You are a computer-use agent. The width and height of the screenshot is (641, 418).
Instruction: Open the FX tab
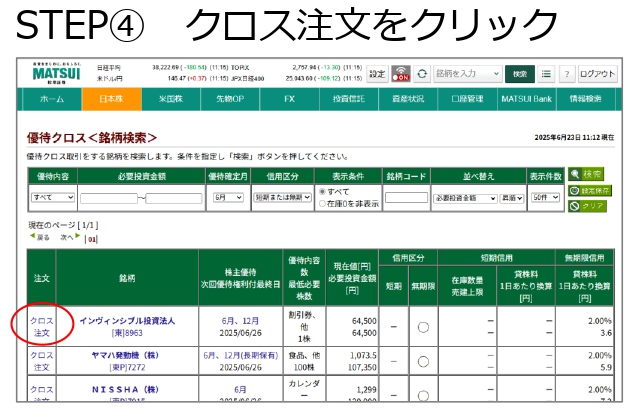point(289,99)
